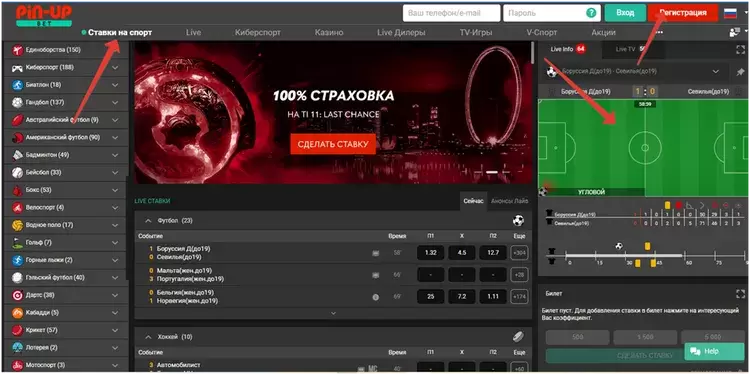Expand the Австралийский футбол (9) category
This screenshot has width=750, height=375.
(115, 120)
